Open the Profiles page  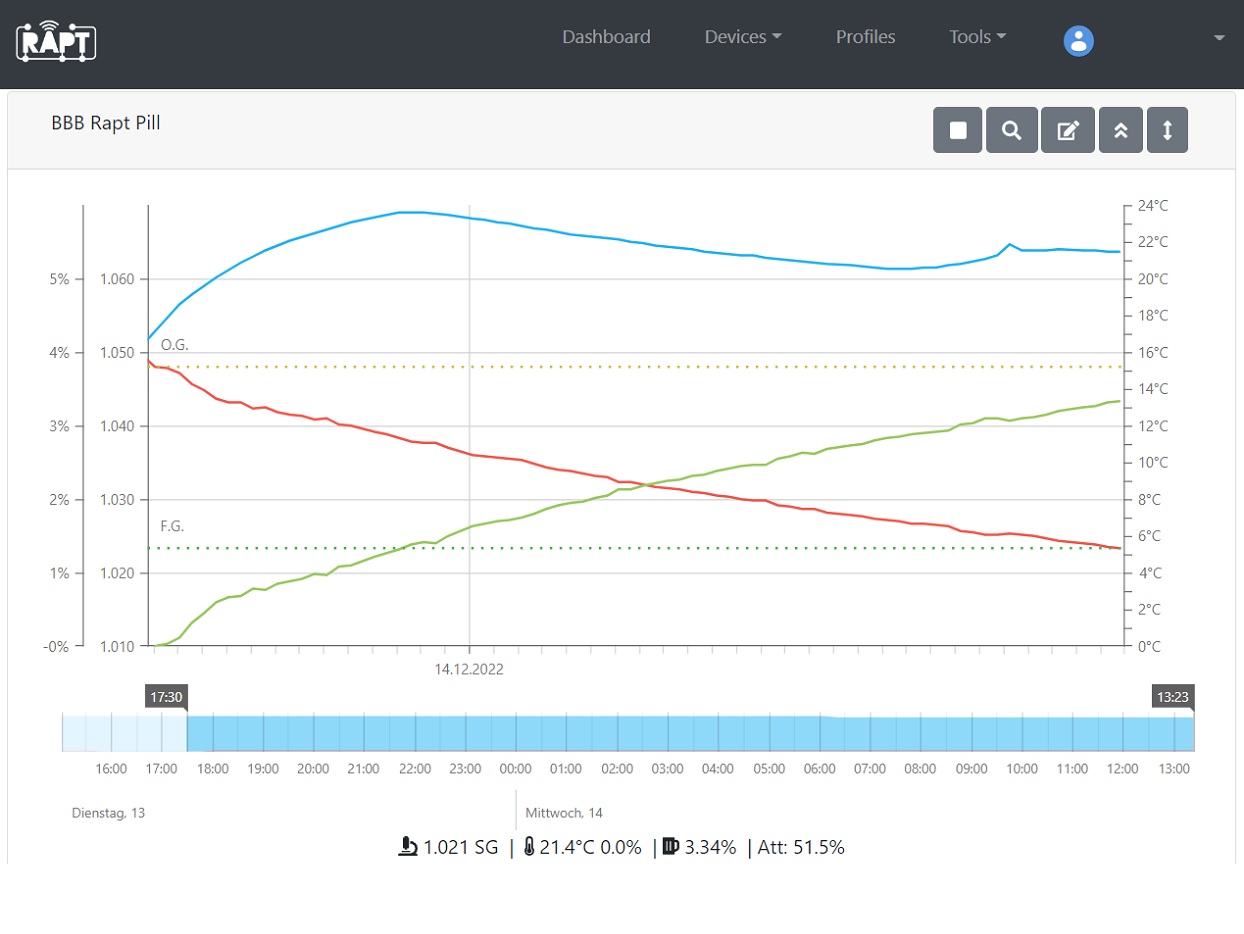coord(865,37)
